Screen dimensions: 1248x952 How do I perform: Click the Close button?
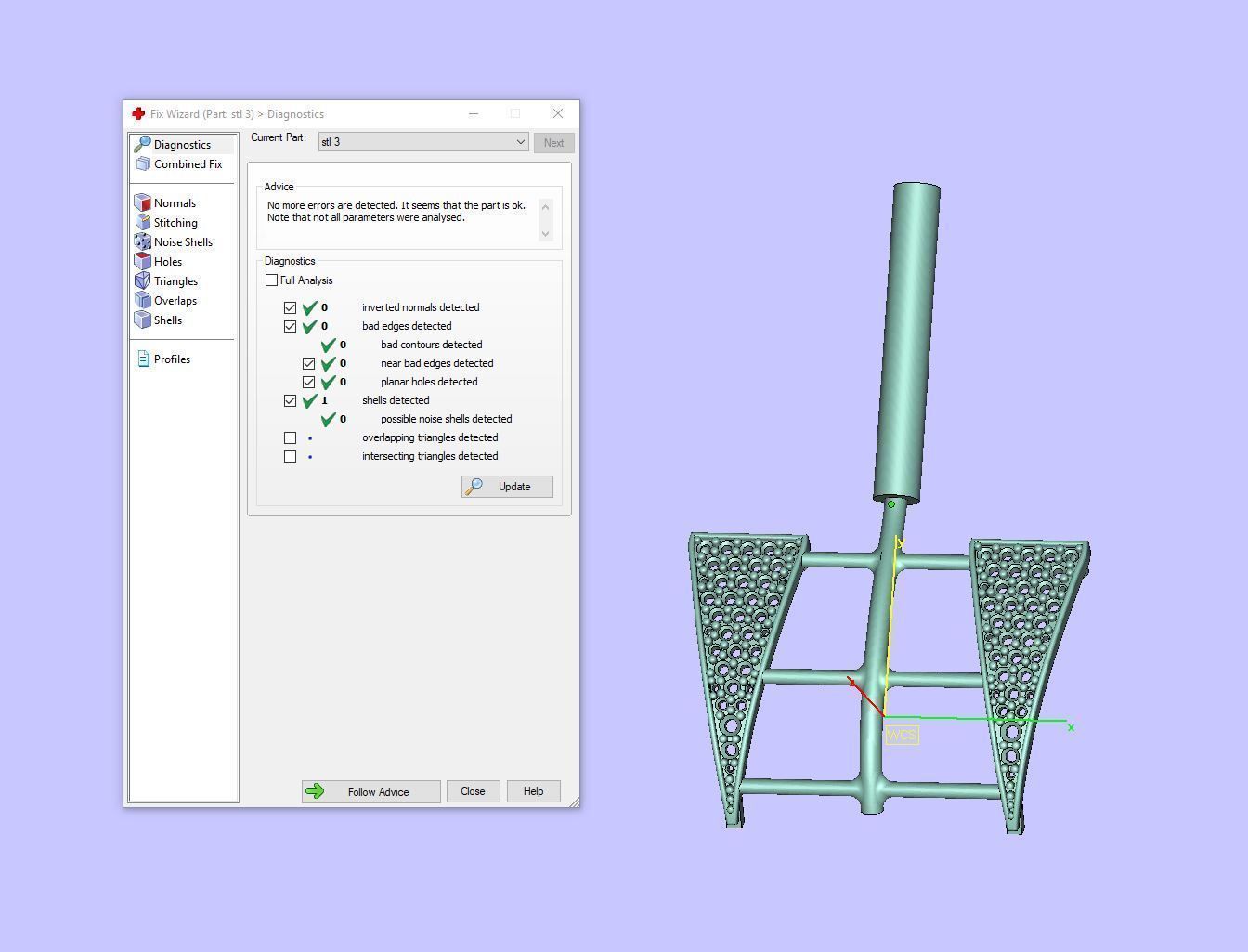click(x=473, y=791)
